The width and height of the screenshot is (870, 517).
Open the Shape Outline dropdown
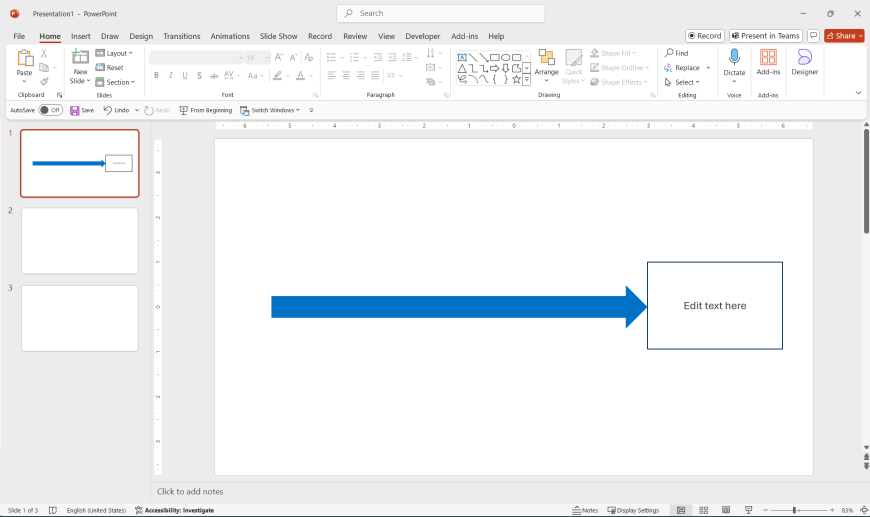pyautogui.click(x=619, y=68)
